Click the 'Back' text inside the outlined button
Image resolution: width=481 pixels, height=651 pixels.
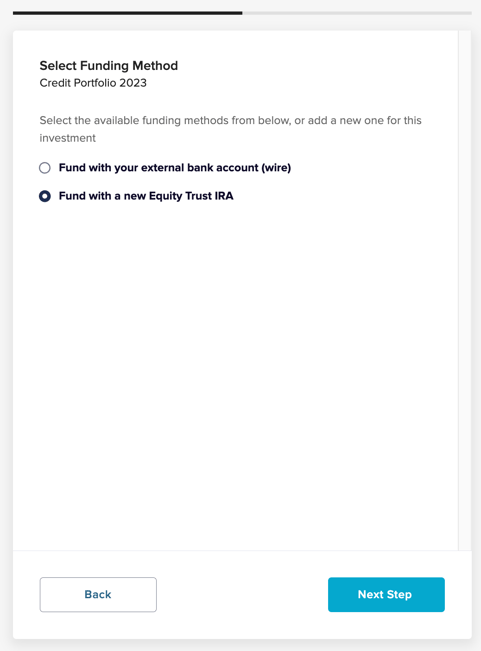(98, 594)
